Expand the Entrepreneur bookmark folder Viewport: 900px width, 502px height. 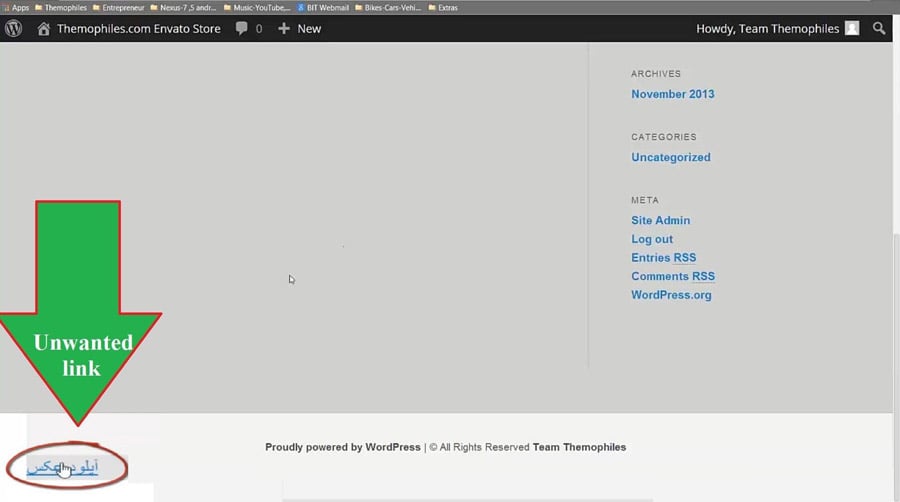pos(119,7)
